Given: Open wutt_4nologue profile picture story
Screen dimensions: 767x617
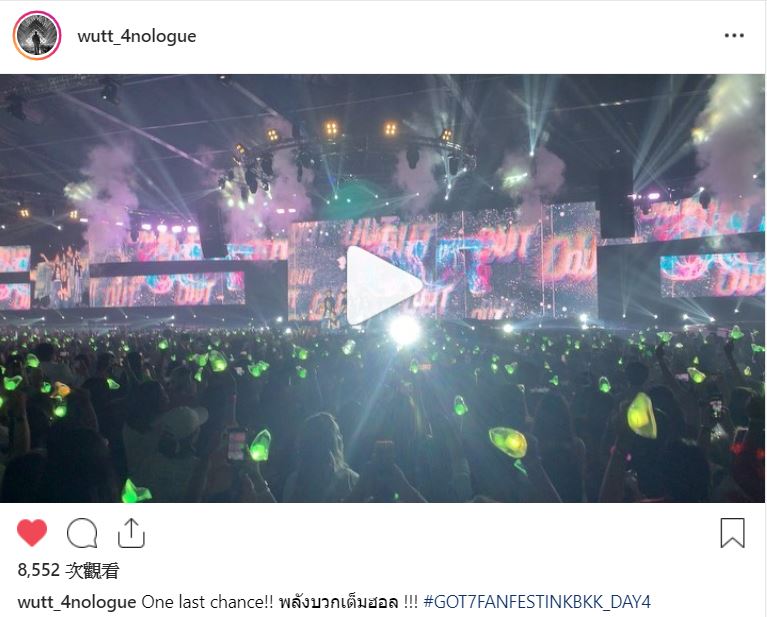Looking at the screenshot, I should point(37,36).
